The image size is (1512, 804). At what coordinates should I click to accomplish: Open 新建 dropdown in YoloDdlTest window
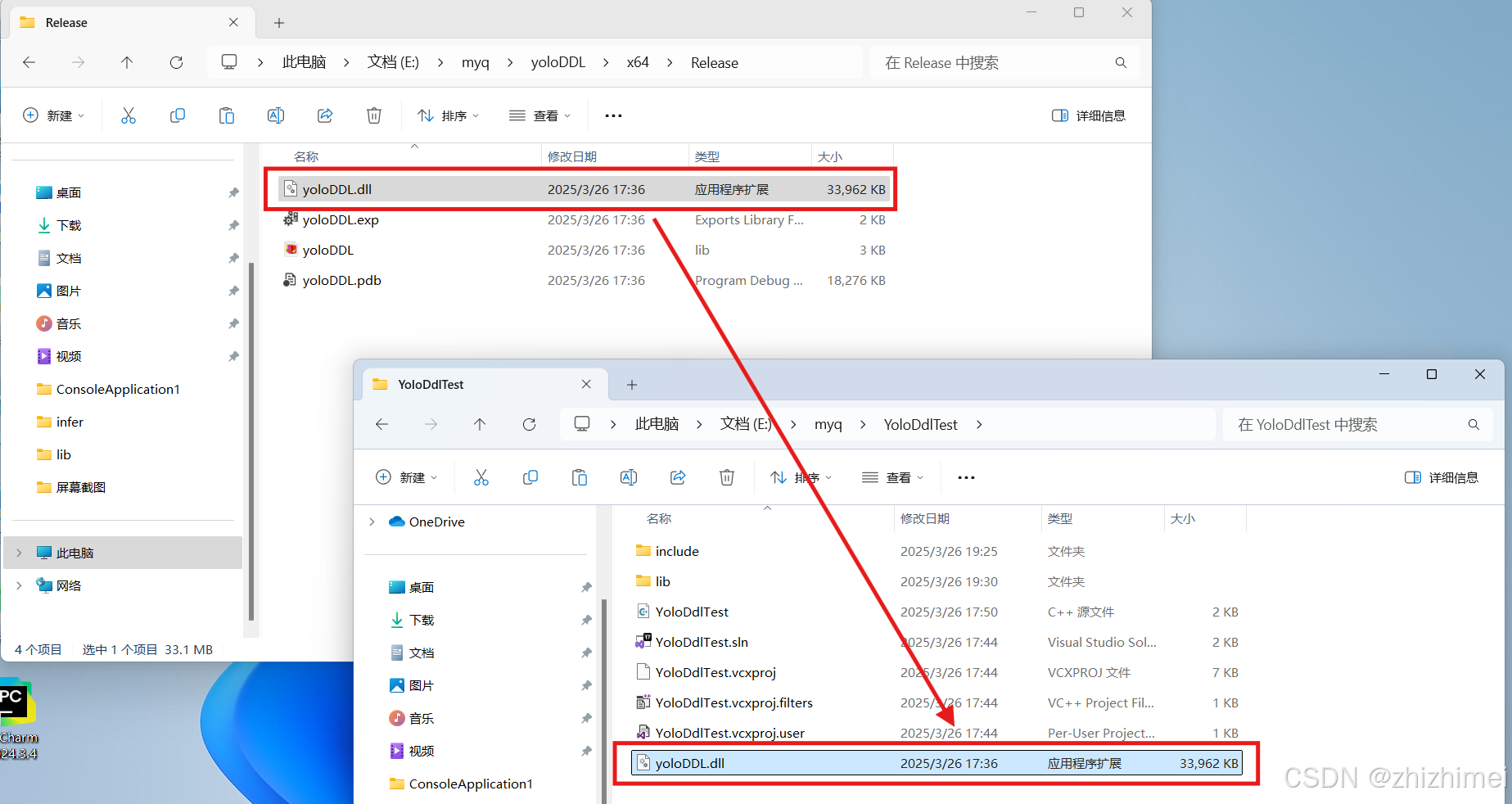pos(406,477)
